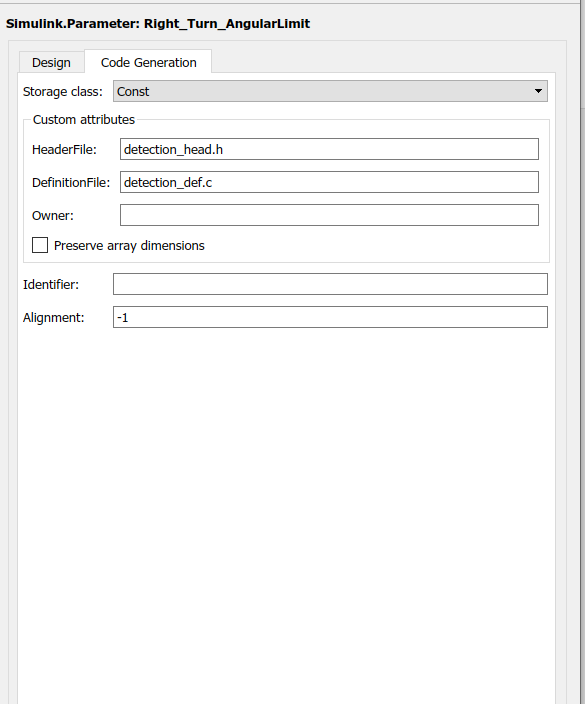Toggle the Preserve array dimensions checkbox
The image size is (585, 704).
coord(40,245)
